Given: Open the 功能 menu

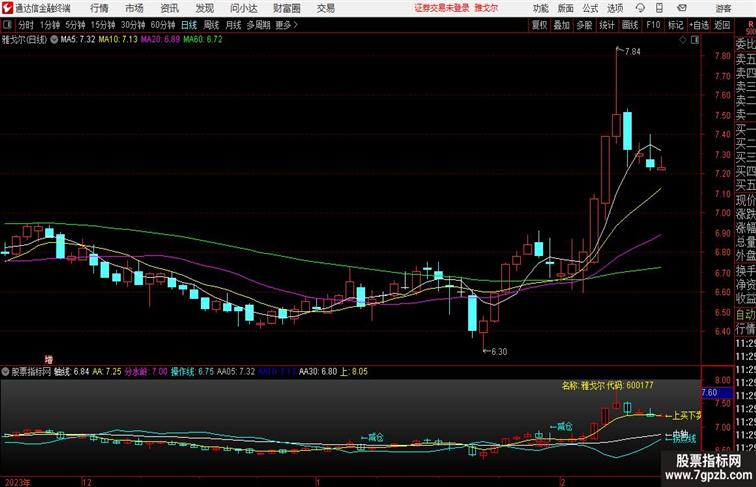Looking at the screenshot, I should [x=540, y=8].
